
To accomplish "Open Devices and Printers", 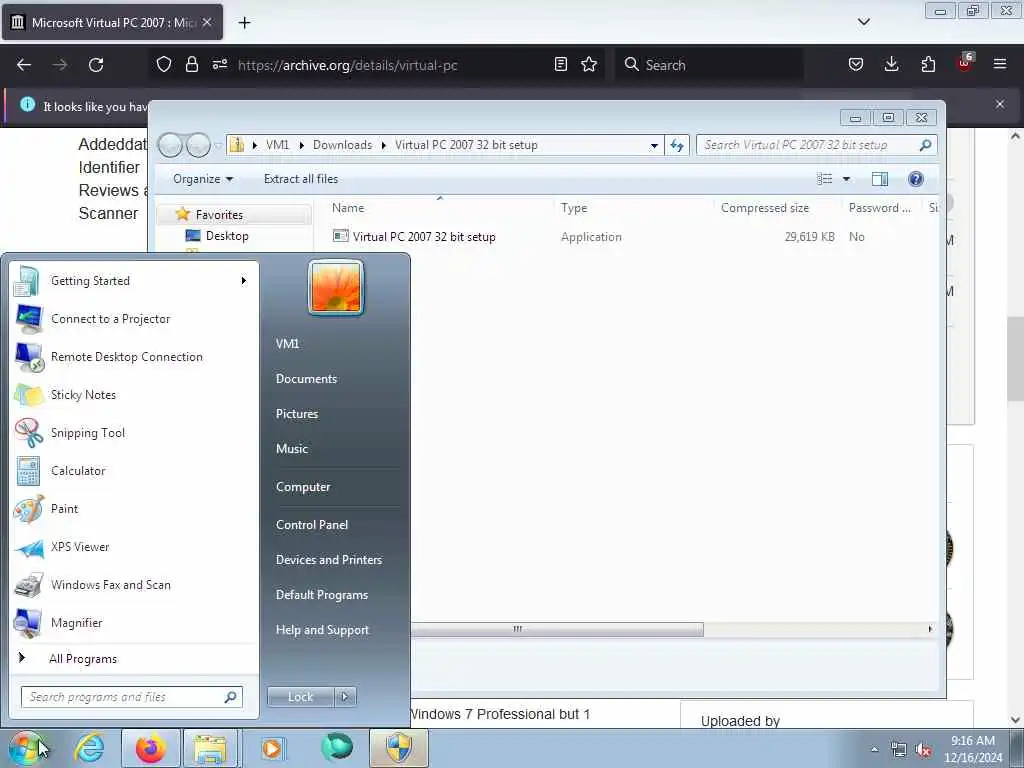I will click(328, 560).
